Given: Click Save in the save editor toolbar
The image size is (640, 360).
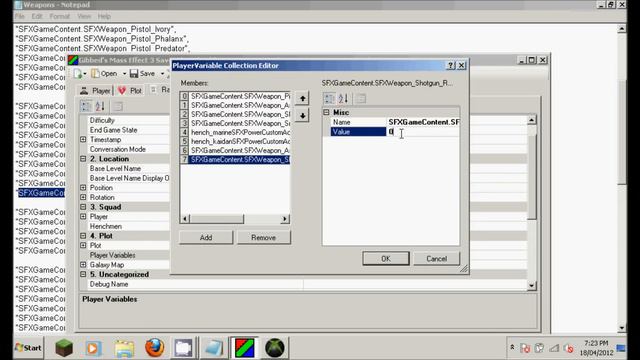Looking at the screenshot, I should point(142,74).
